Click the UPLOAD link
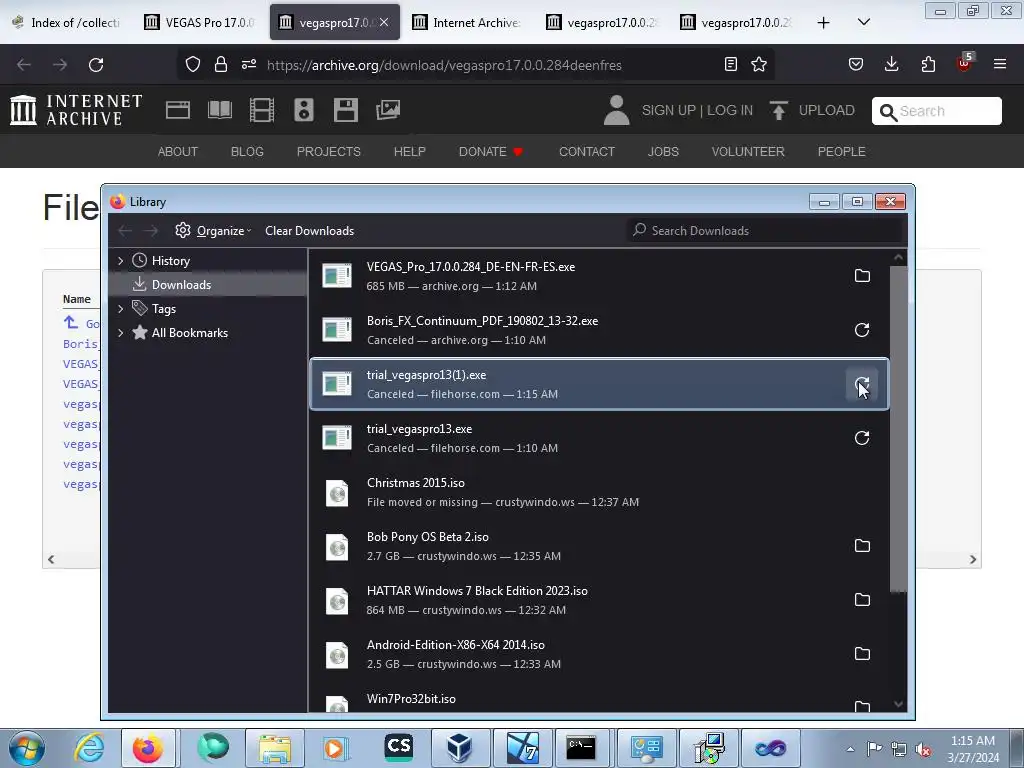This screenshot has width=1024, height=768. click(x=812, y=110)
